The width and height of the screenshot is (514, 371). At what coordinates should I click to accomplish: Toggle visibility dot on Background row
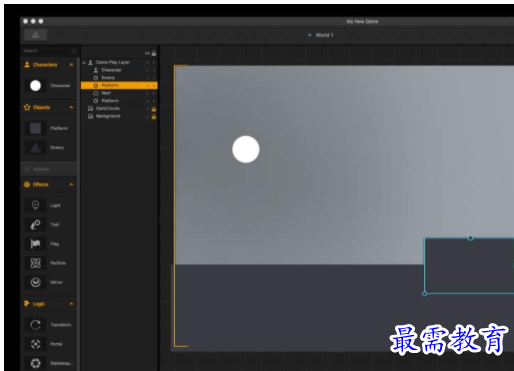(x=147, y=116)
